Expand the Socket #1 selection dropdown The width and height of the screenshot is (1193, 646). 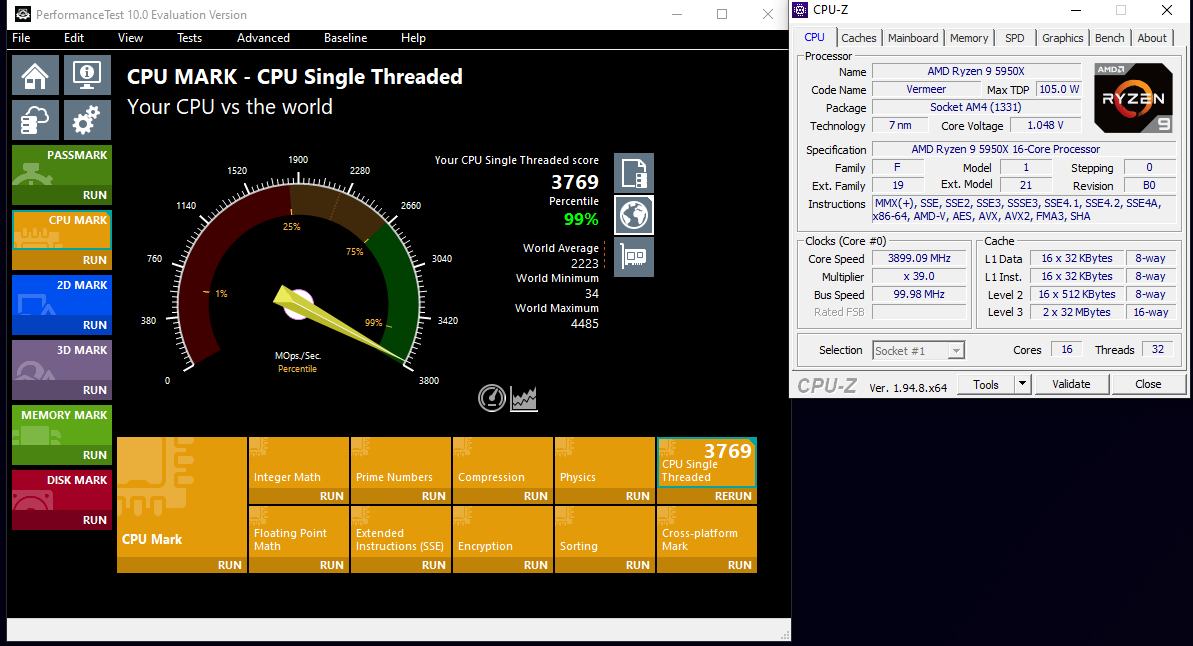(956, 350)
